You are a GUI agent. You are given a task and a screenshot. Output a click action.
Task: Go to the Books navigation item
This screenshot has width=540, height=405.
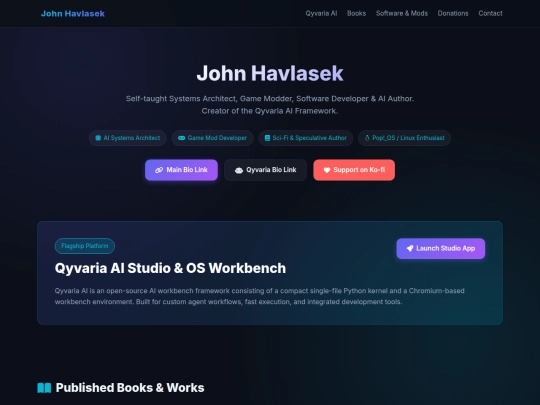click(x=356, y=13)
